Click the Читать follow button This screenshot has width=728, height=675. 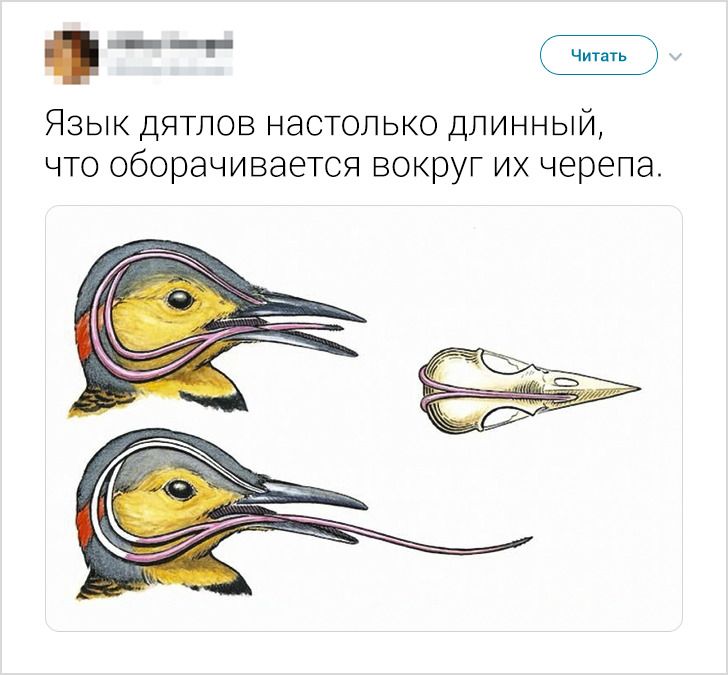[599, 55]
